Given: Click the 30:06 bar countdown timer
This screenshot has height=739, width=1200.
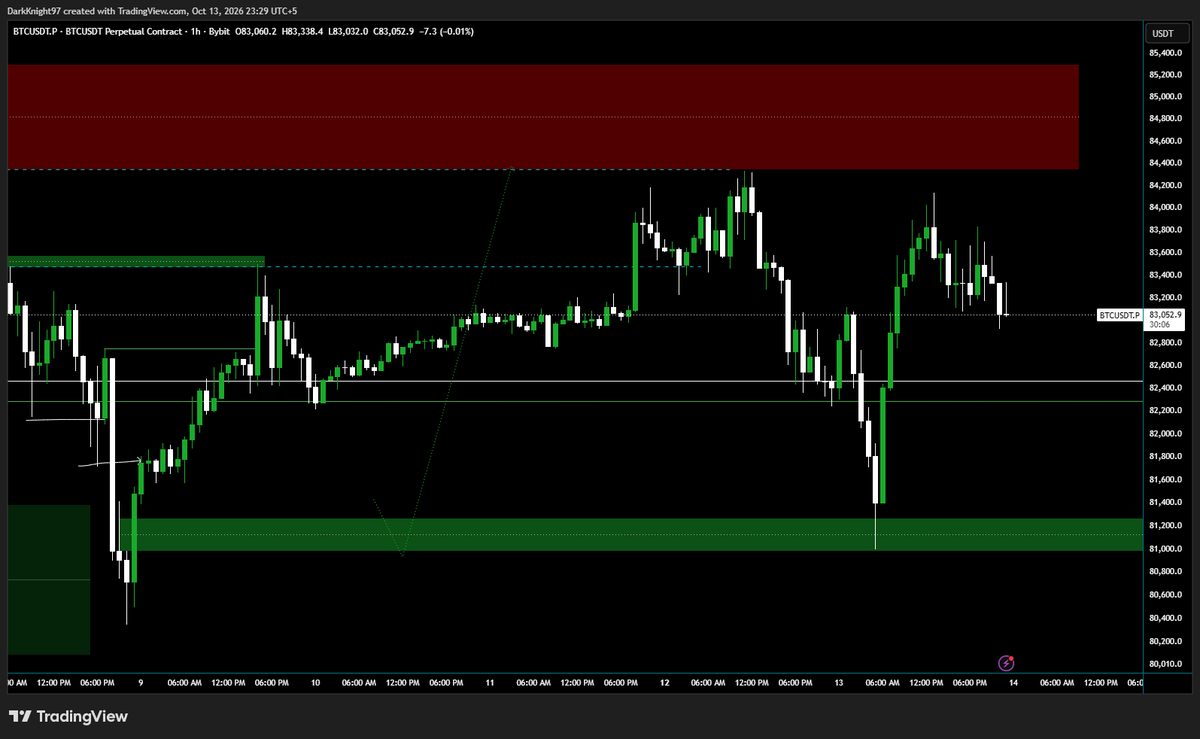Looking at the screenshot, I should pyautogui.click(x=1161, y=324).
